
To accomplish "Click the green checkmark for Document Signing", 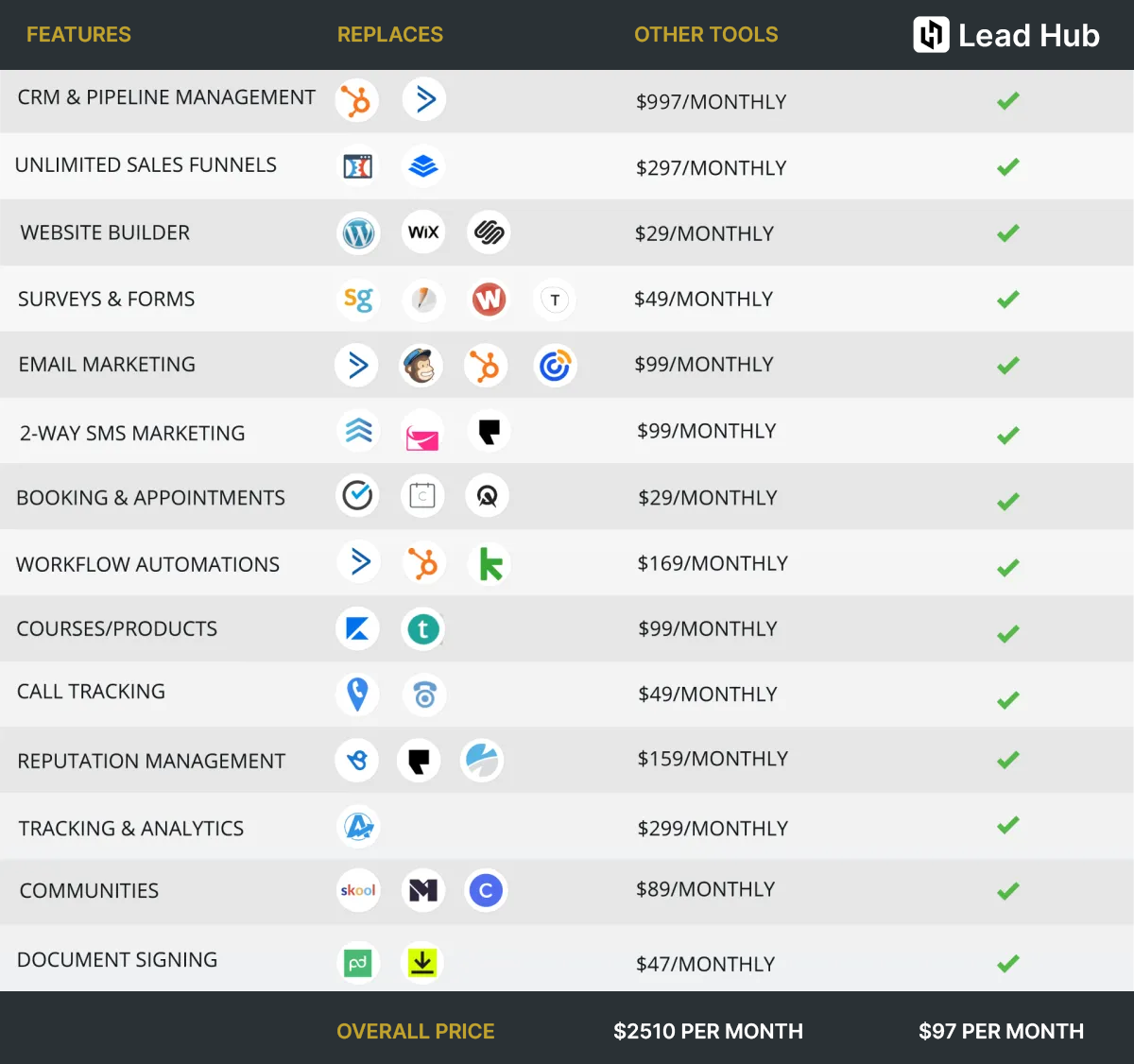I will [1008, 963].
